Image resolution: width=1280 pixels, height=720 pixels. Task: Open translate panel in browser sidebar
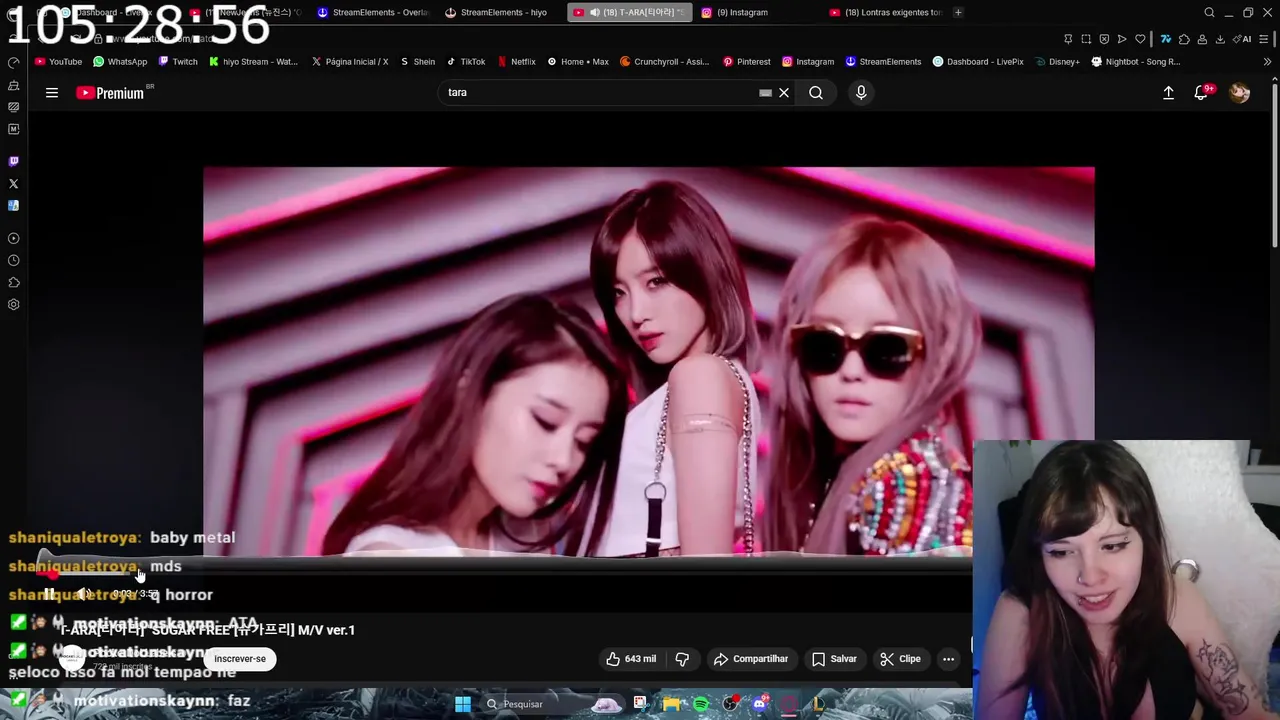[x=13, y=206]
